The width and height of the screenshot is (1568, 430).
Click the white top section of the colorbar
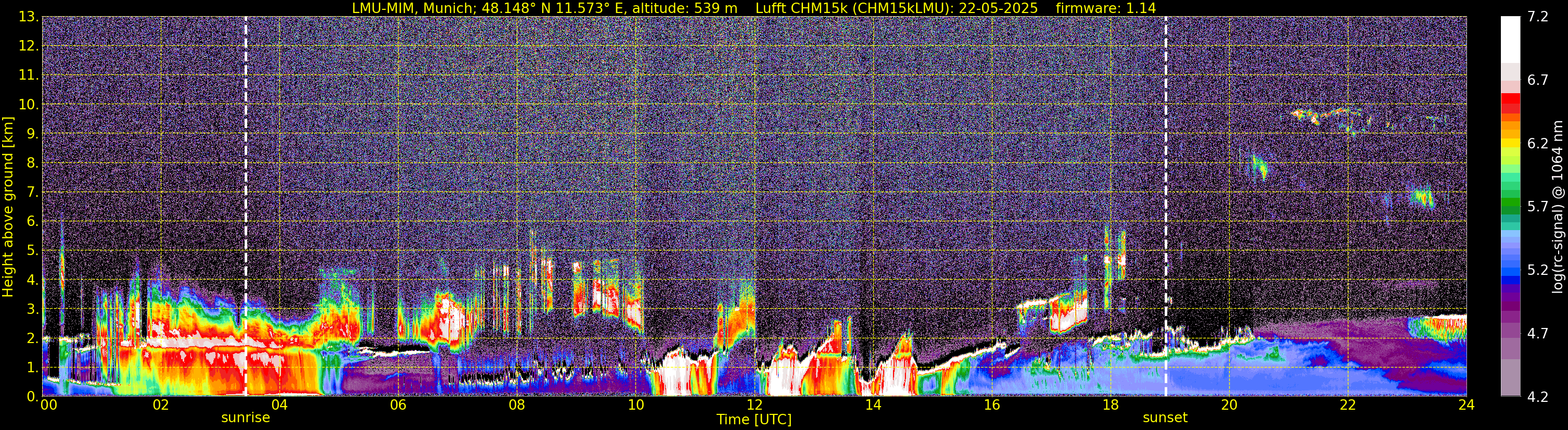tap(1510, 40)
